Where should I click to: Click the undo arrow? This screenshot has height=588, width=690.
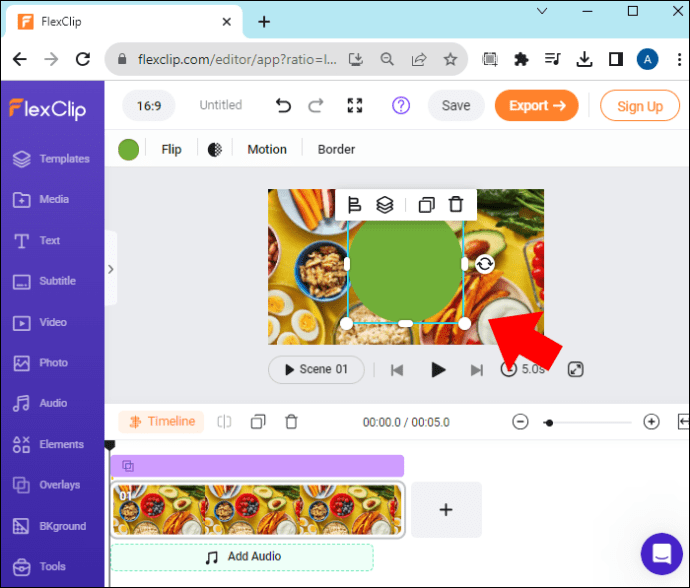[x=283, y=106]
